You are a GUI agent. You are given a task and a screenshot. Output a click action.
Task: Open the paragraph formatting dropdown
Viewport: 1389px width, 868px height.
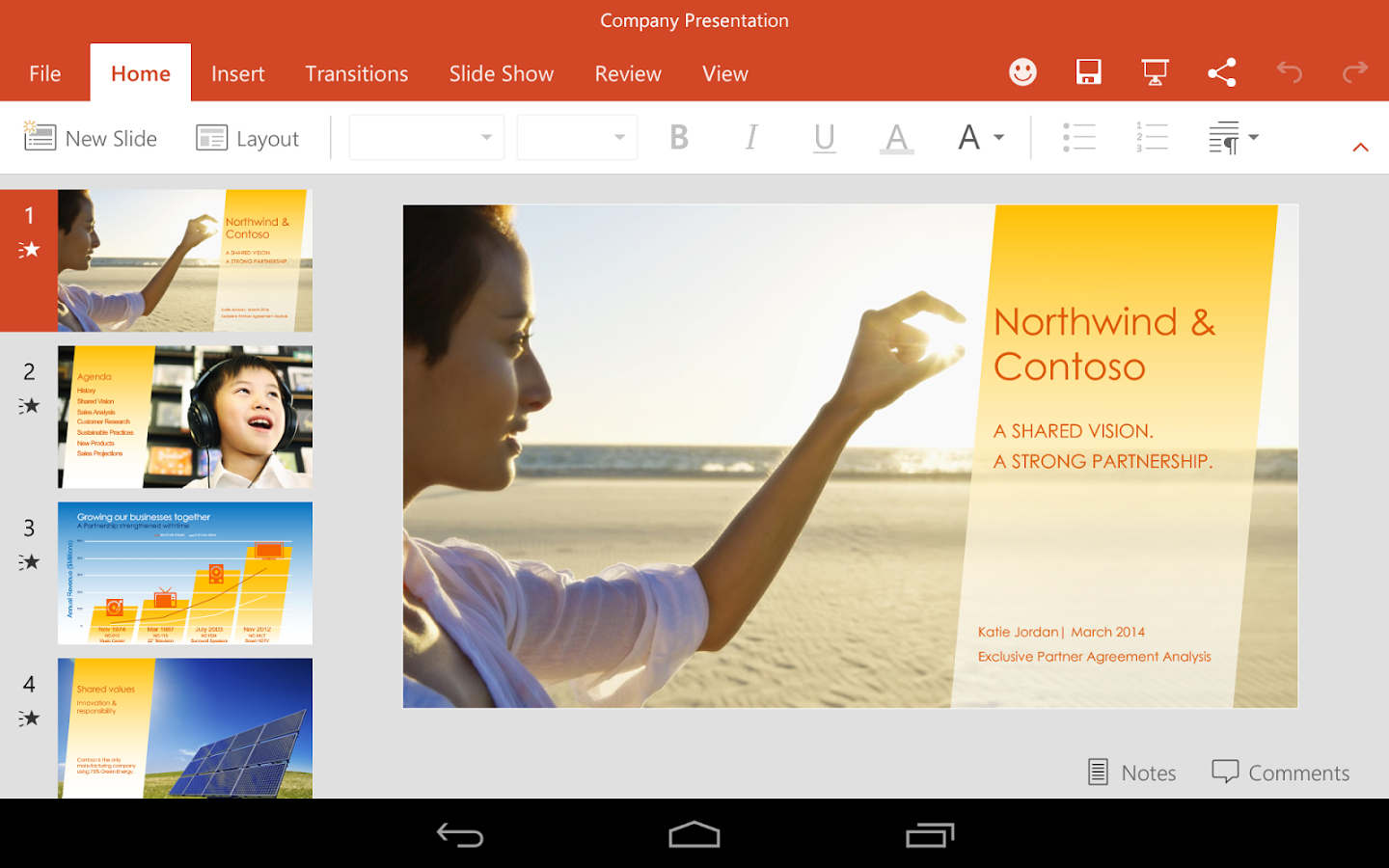coord(1233,138)
